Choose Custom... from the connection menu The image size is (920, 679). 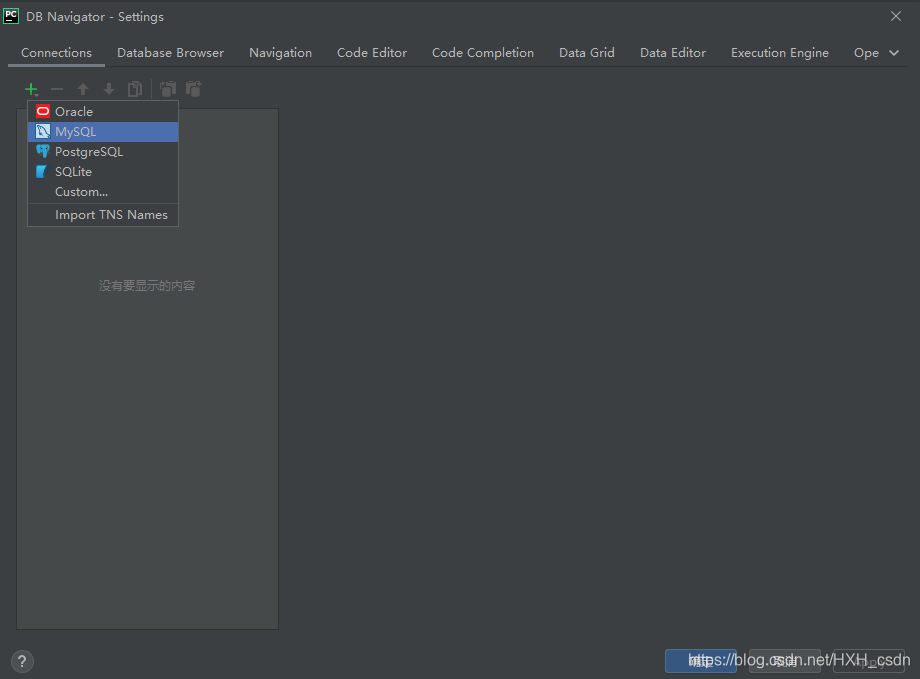pyautogui.click(x=103, y=192)
